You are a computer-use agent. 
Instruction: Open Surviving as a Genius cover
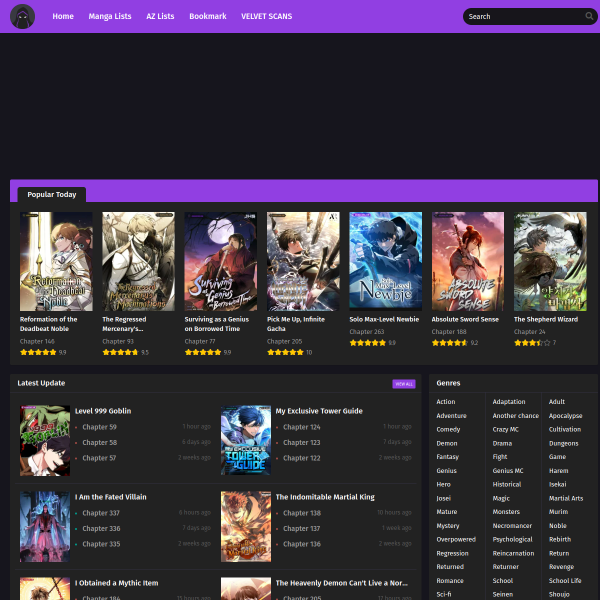coord(221,261)
